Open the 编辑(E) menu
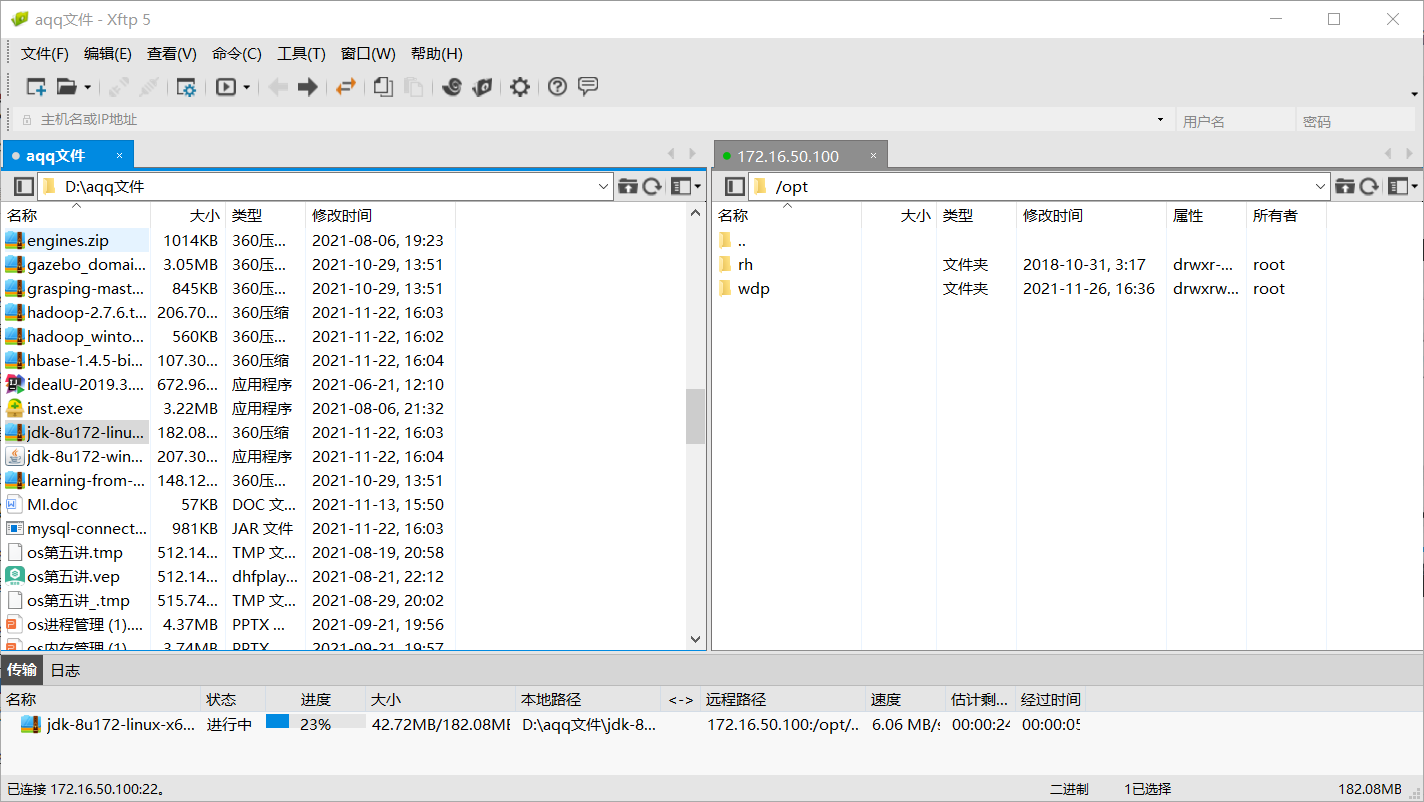This screenshot has width=1424, height=802. coord(108,54)
